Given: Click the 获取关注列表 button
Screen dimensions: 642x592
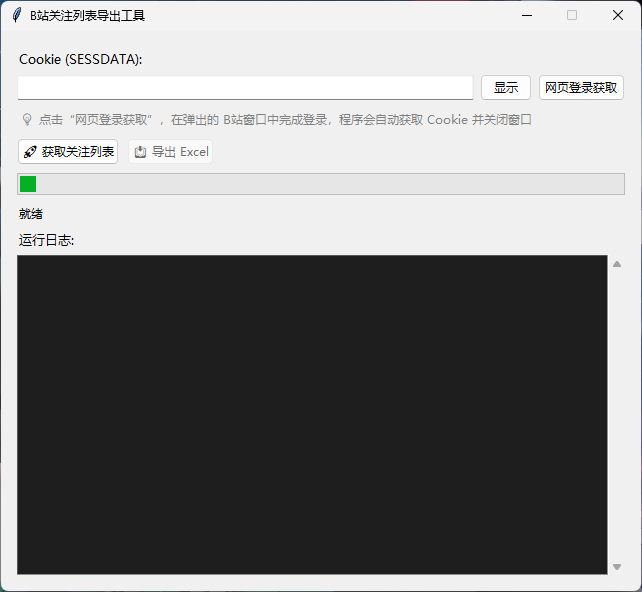Looking at the screenshot, I should 68,151.
